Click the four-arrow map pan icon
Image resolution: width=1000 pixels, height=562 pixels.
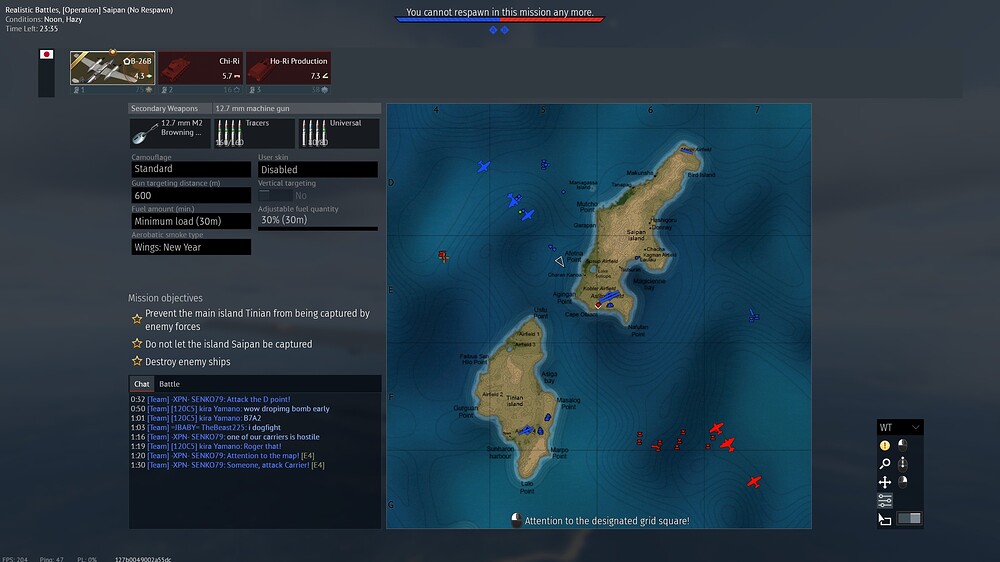pos(885,482)
